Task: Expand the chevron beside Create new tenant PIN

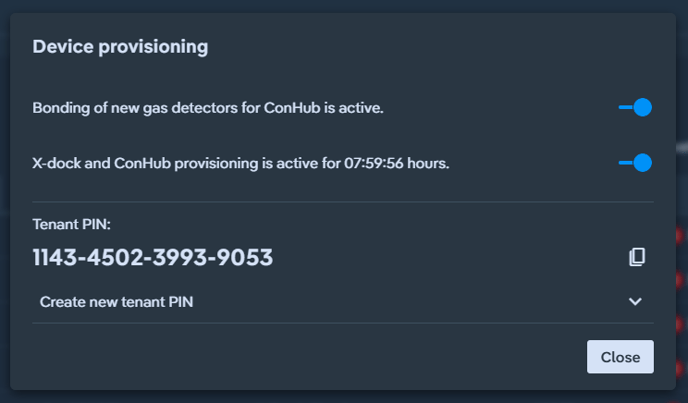Action: coord(635,302)
